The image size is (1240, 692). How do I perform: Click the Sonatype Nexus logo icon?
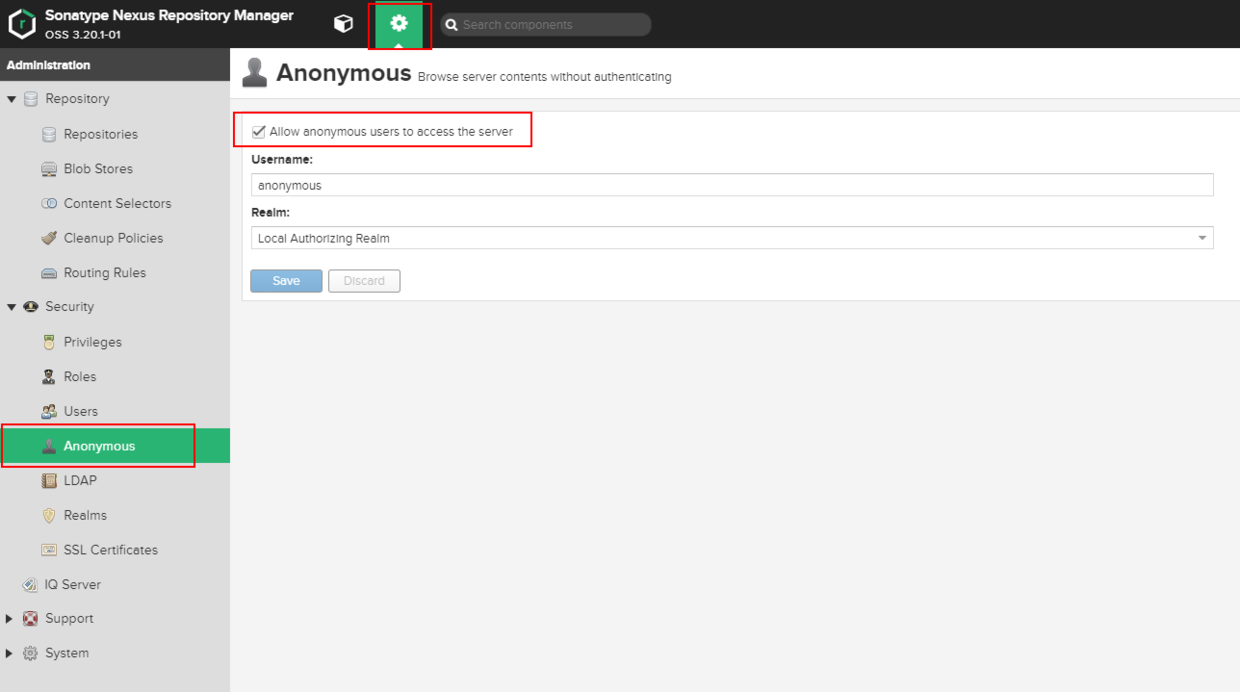22,24
